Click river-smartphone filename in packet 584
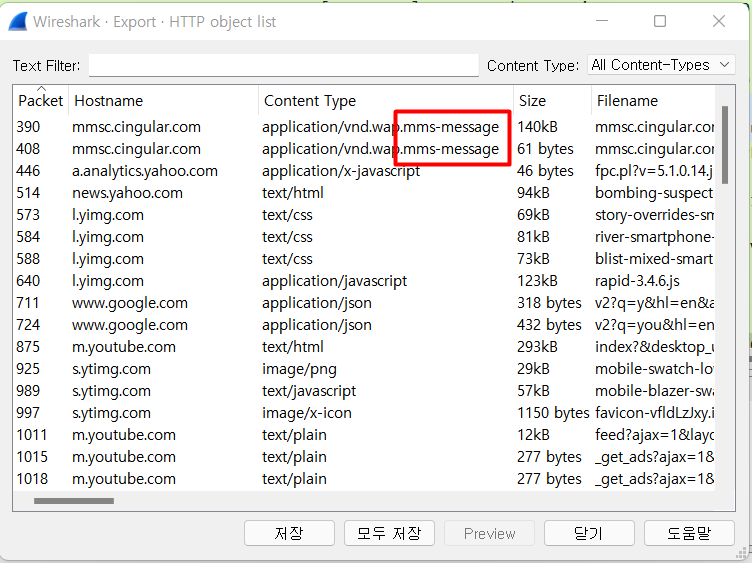Screen dimensions: 752x563 pyautogui.click(x=654, y=237)
